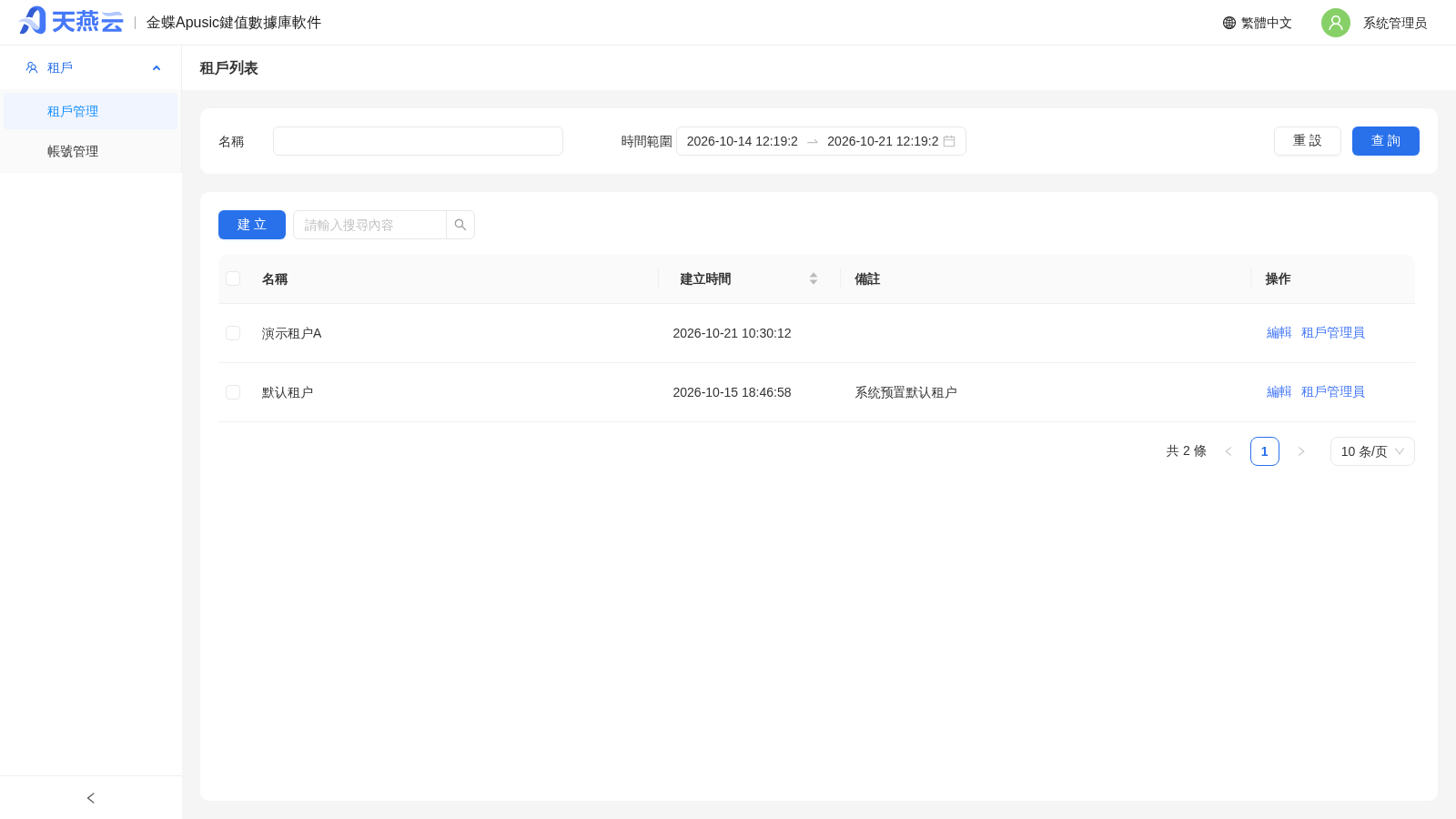Tick the checkbox for 演示租户A
Image resolution: width=1456 pixels, height=819 pixels.
[x=233, y=333]
